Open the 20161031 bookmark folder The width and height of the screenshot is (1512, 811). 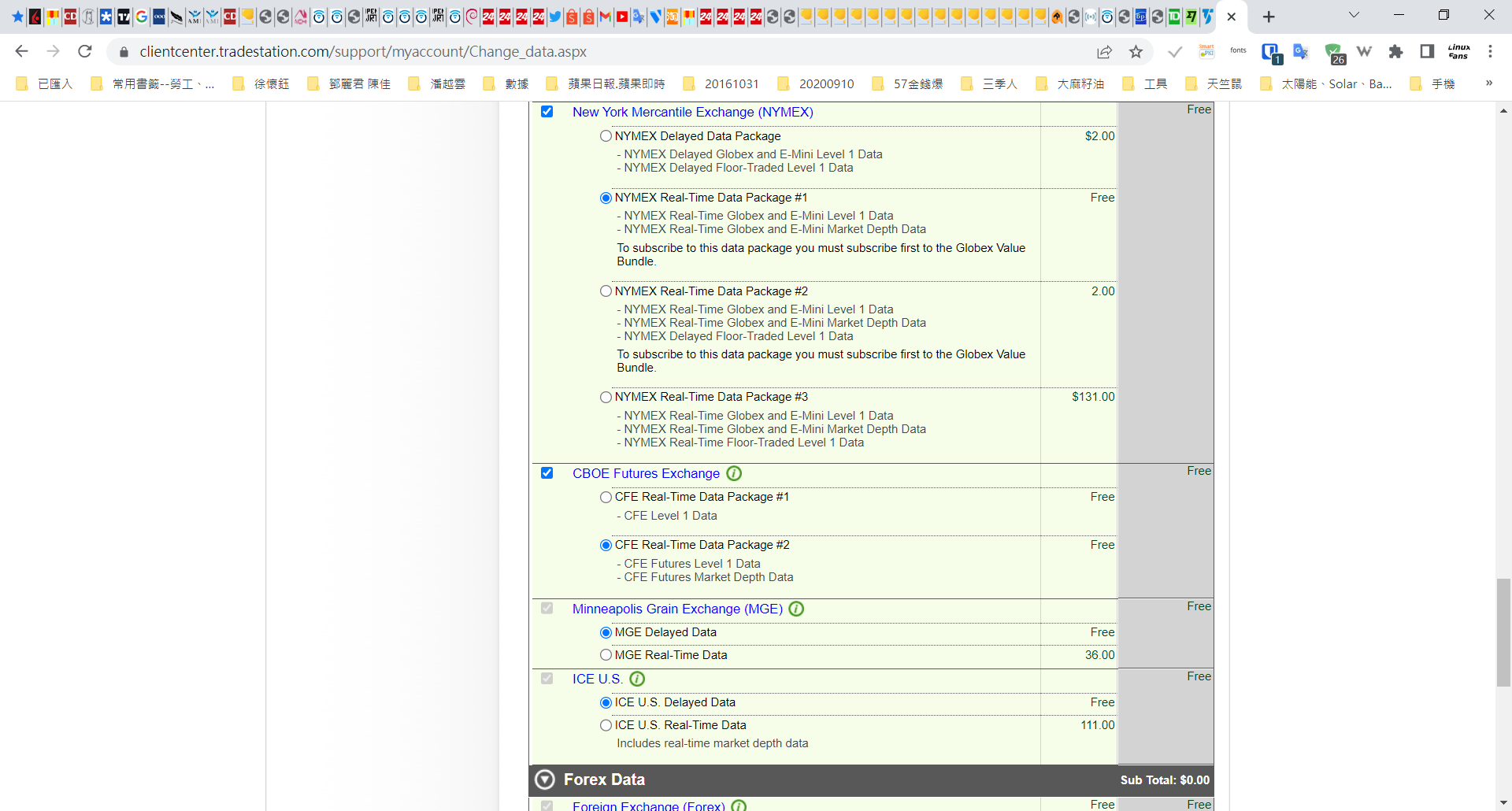click(x=721, y=83)
